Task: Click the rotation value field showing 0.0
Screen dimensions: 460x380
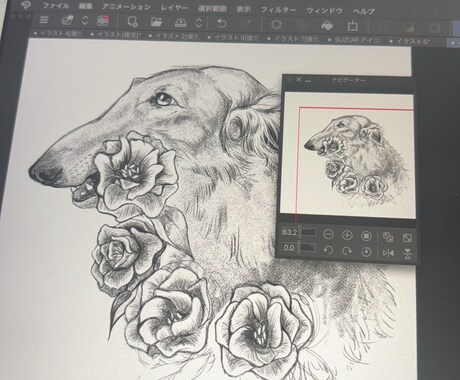Action: (x=289, y=248)
